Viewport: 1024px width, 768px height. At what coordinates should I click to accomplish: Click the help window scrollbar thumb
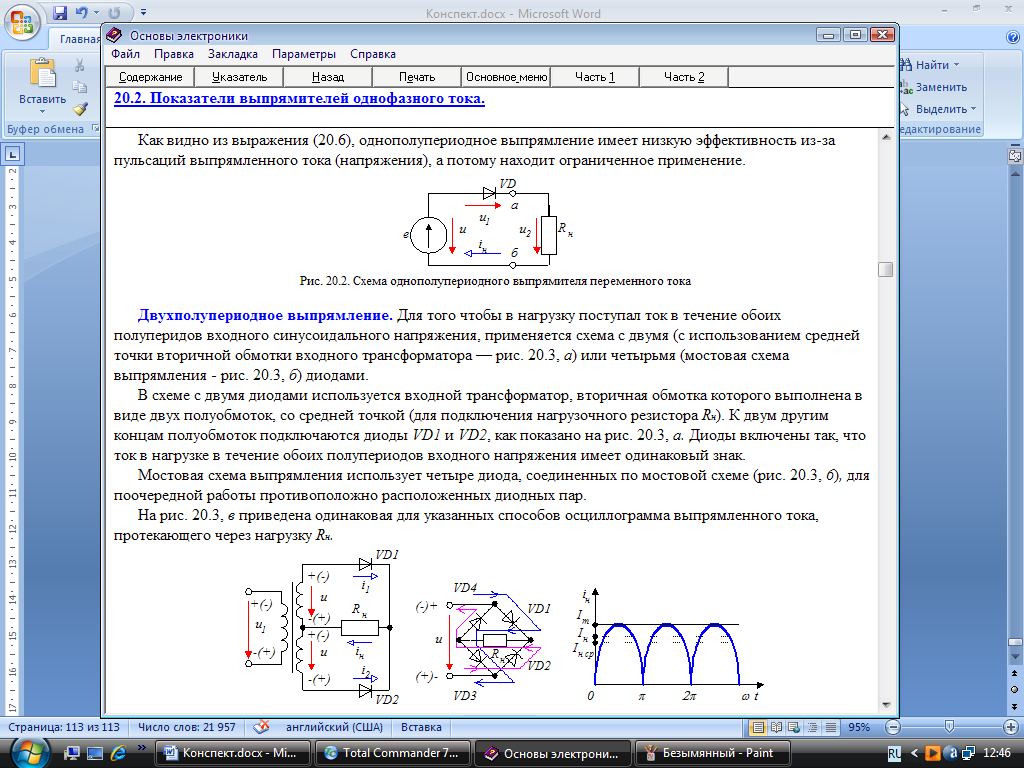point(886,269)
